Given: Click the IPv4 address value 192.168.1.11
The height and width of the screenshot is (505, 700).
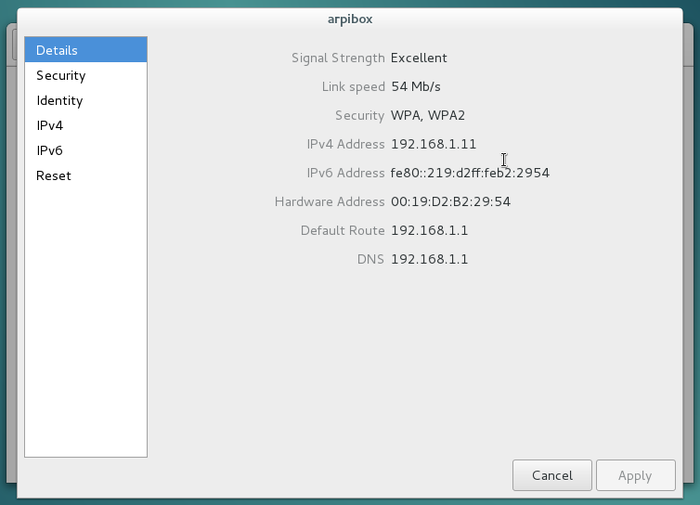Looking at the screenshot, I should [433, 144].
